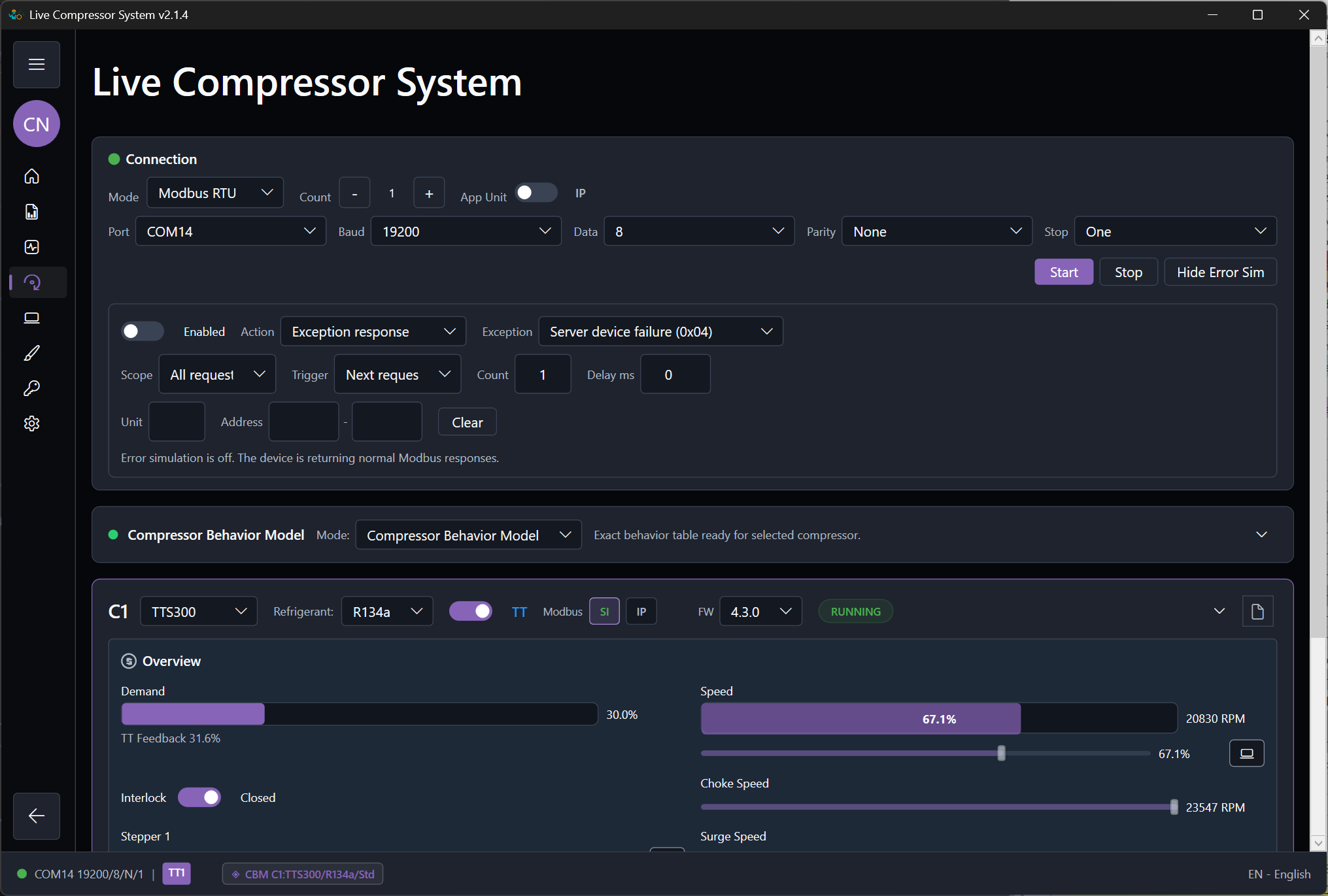The image size is (1328, 896).
Task: Click the Stop button
Action: (x=1129, y=272)
